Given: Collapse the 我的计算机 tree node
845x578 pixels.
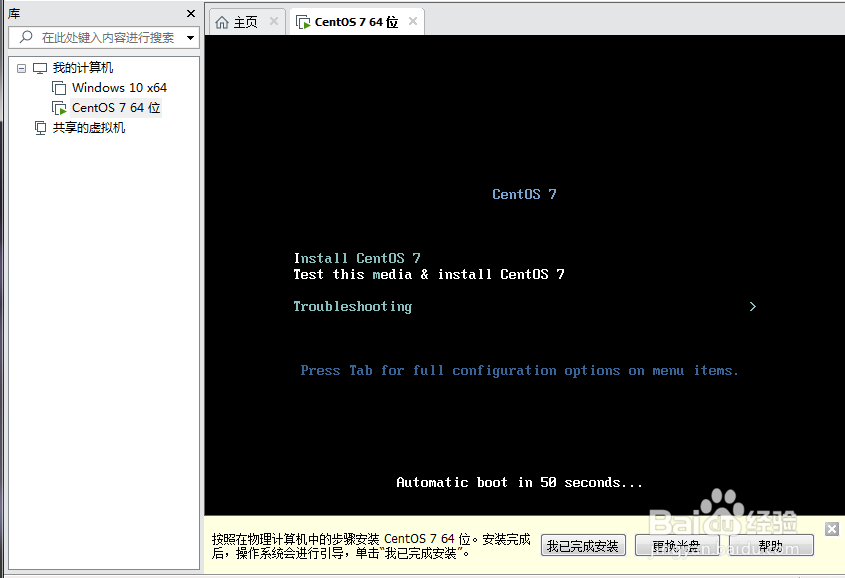Looking at the screenshot, I should [x=22, y=67].
